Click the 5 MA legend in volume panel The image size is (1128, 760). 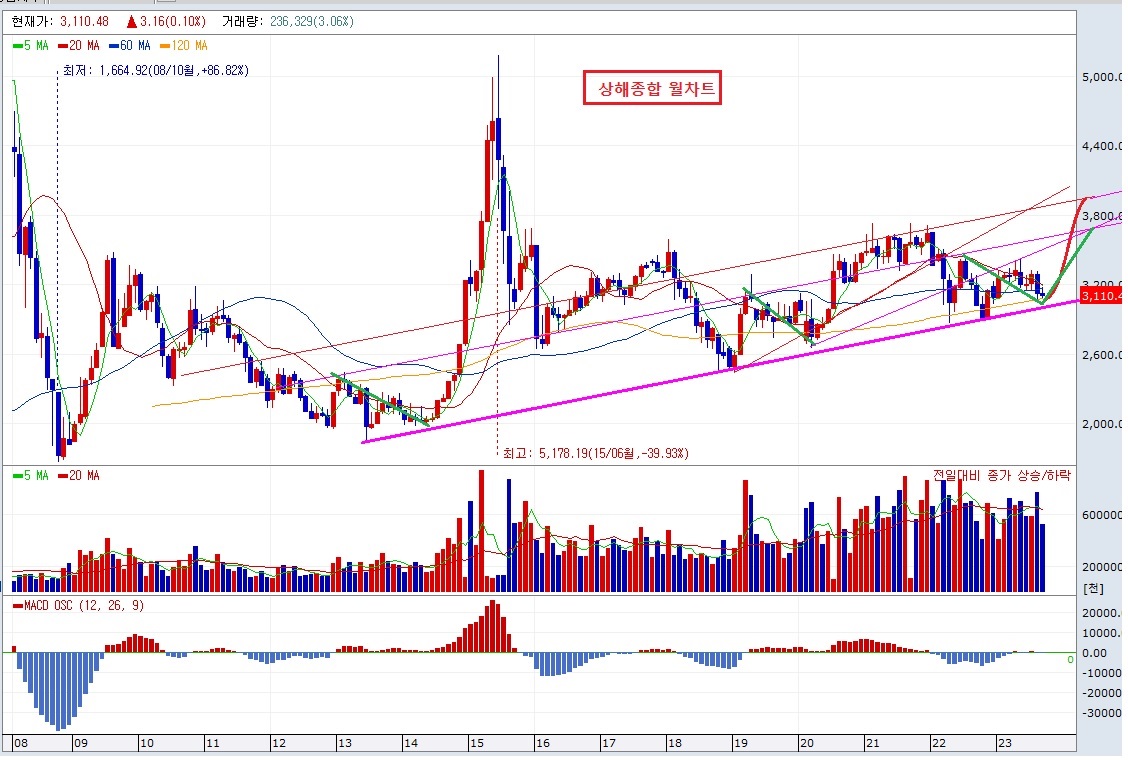pos(34,476)
